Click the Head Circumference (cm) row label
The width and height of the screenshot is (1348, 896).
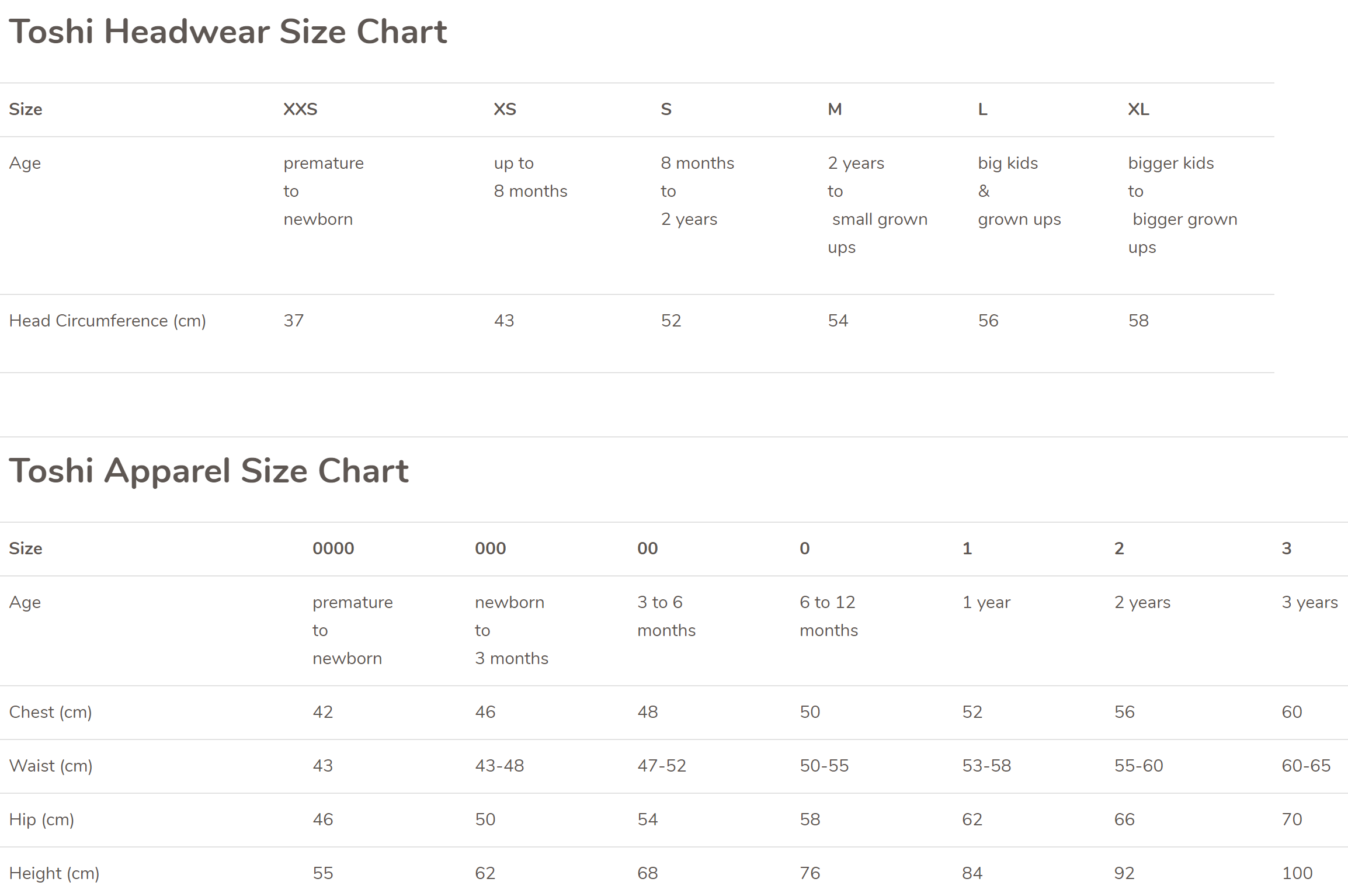[107, 321]
